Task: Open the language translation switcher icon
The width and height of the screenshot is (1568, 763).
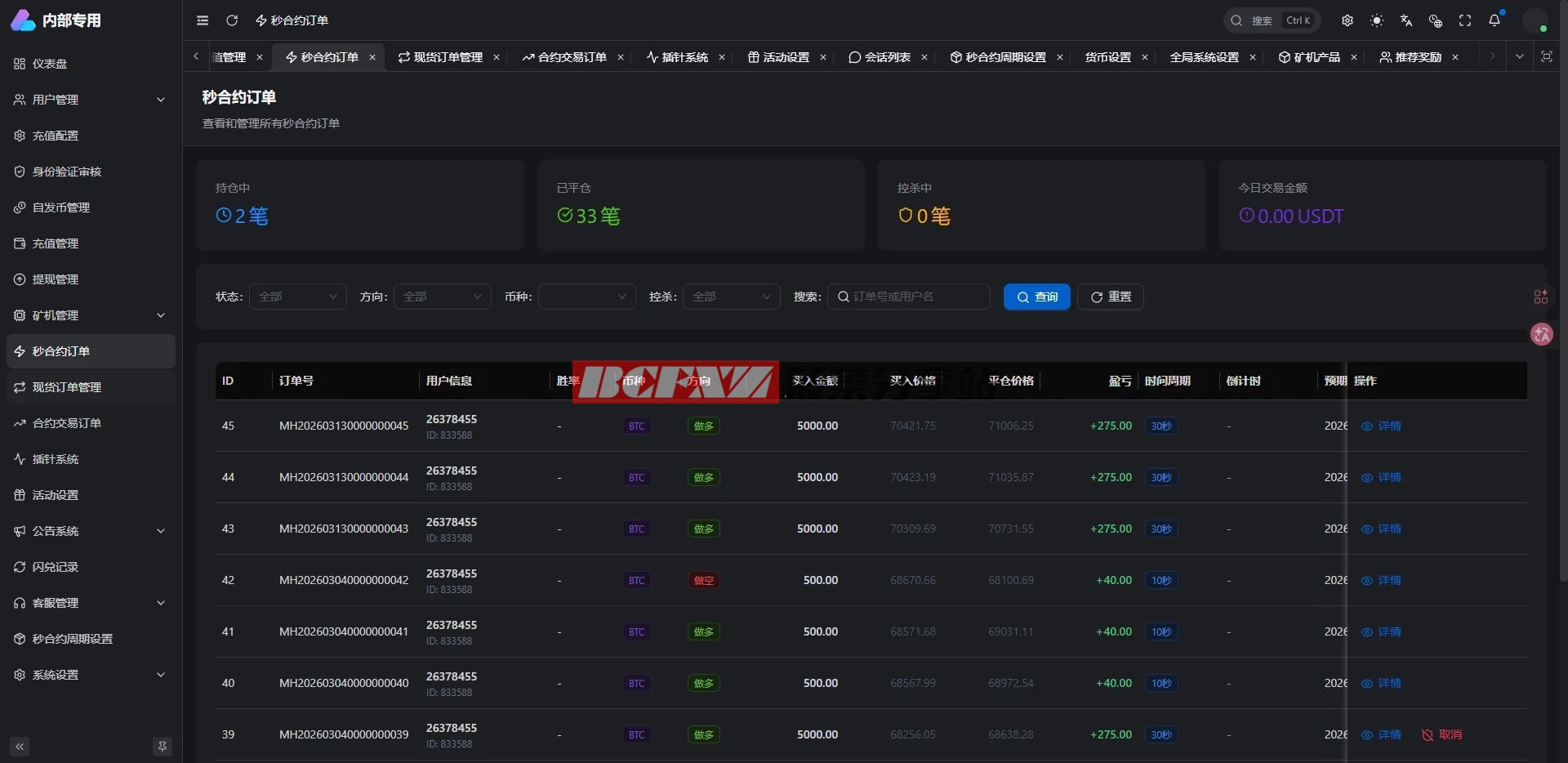Action: [x=1406, y=20]
